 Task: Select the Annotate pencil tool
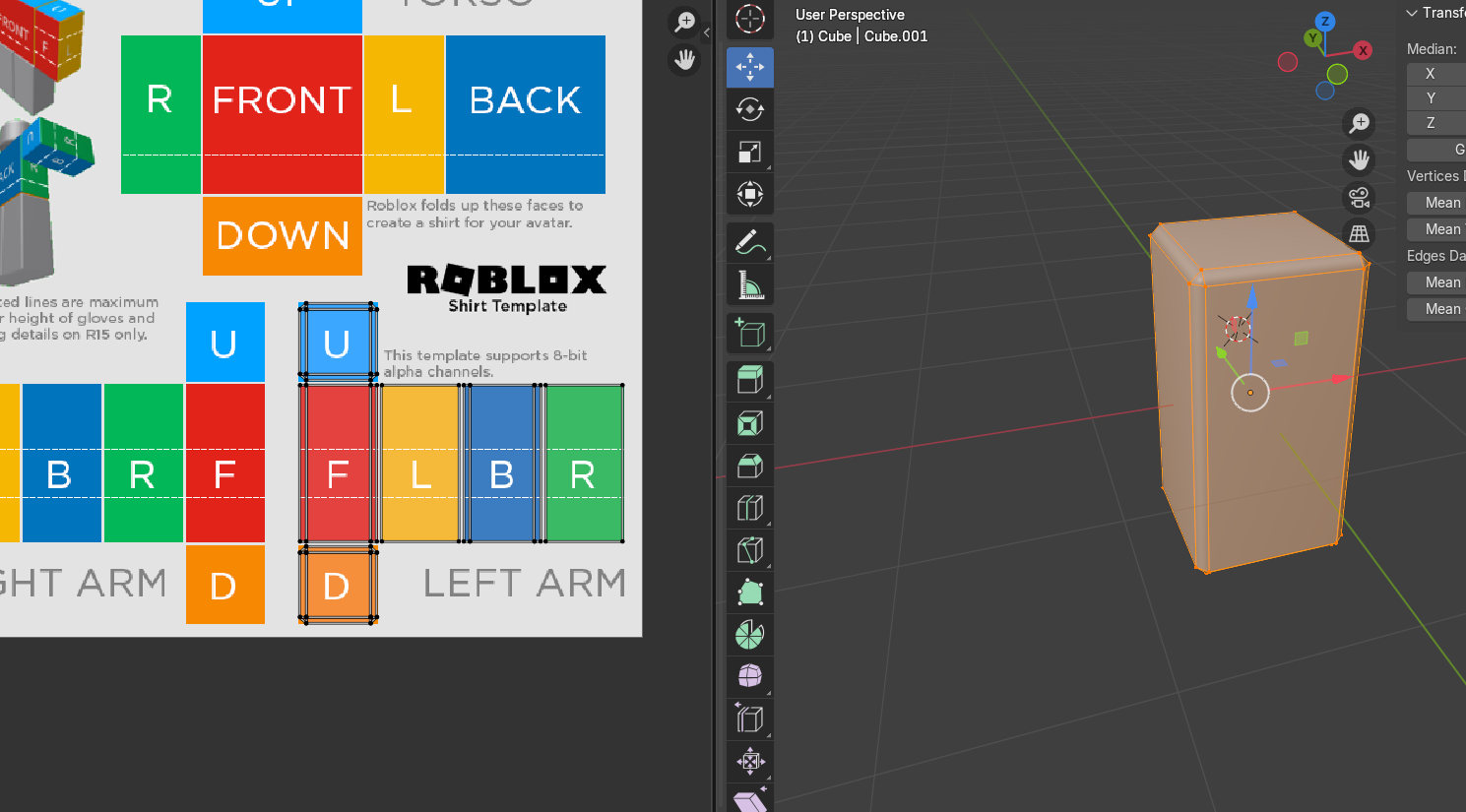pos(750,242)
